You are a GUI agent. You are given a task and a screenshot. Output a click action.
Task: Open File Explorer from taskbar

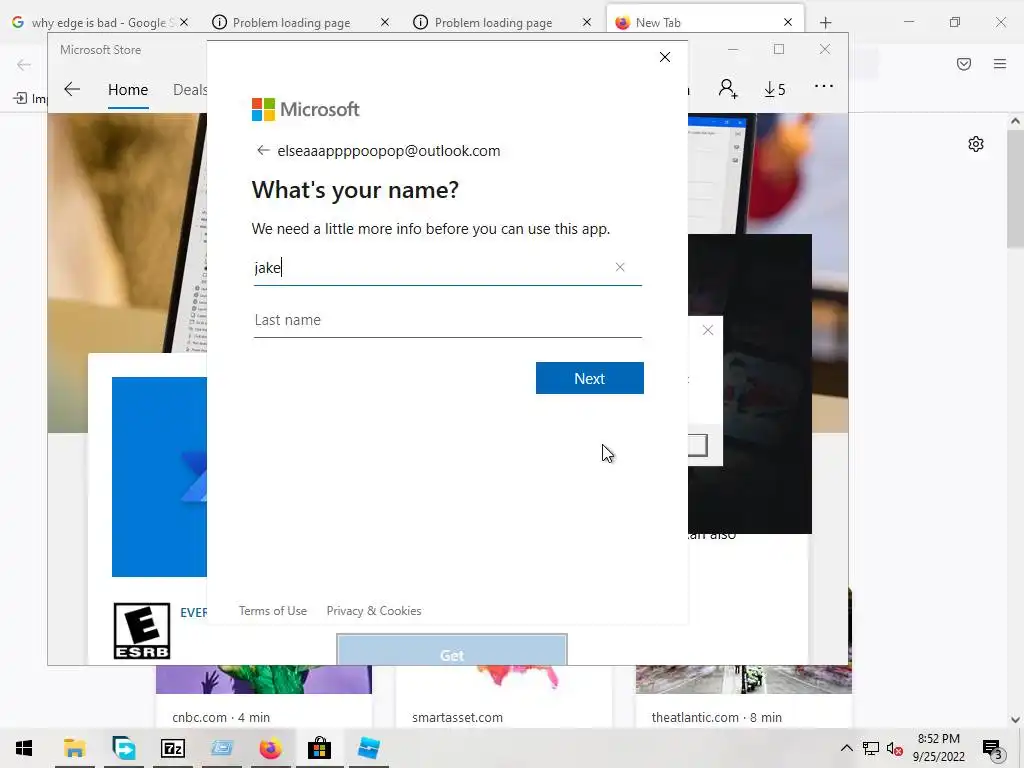tap(74, 748)
